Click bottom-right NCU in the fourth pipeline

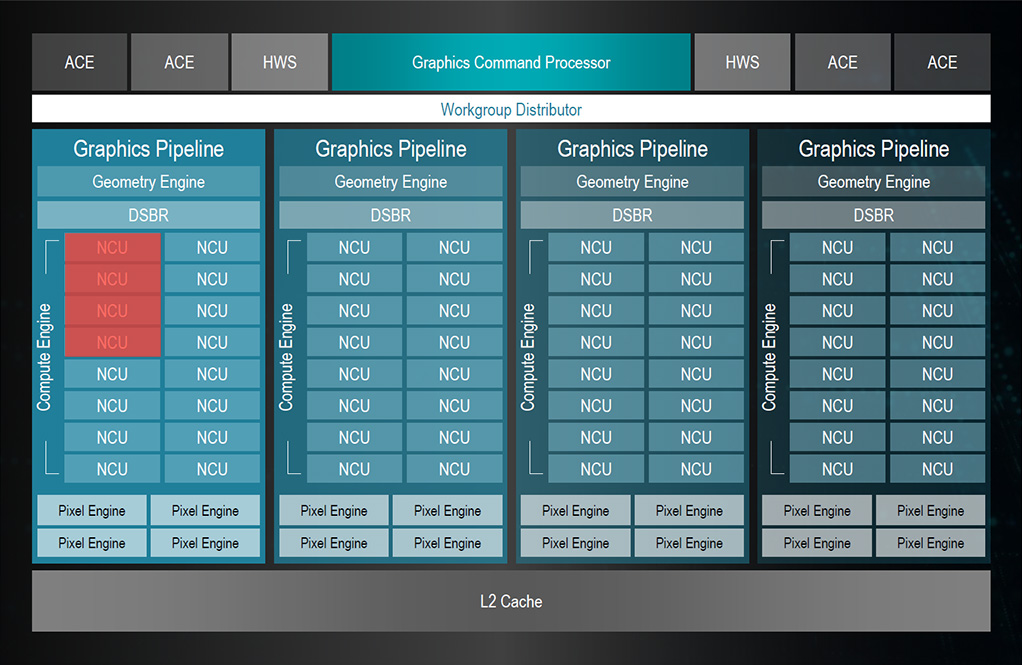[x=937, y=469]
